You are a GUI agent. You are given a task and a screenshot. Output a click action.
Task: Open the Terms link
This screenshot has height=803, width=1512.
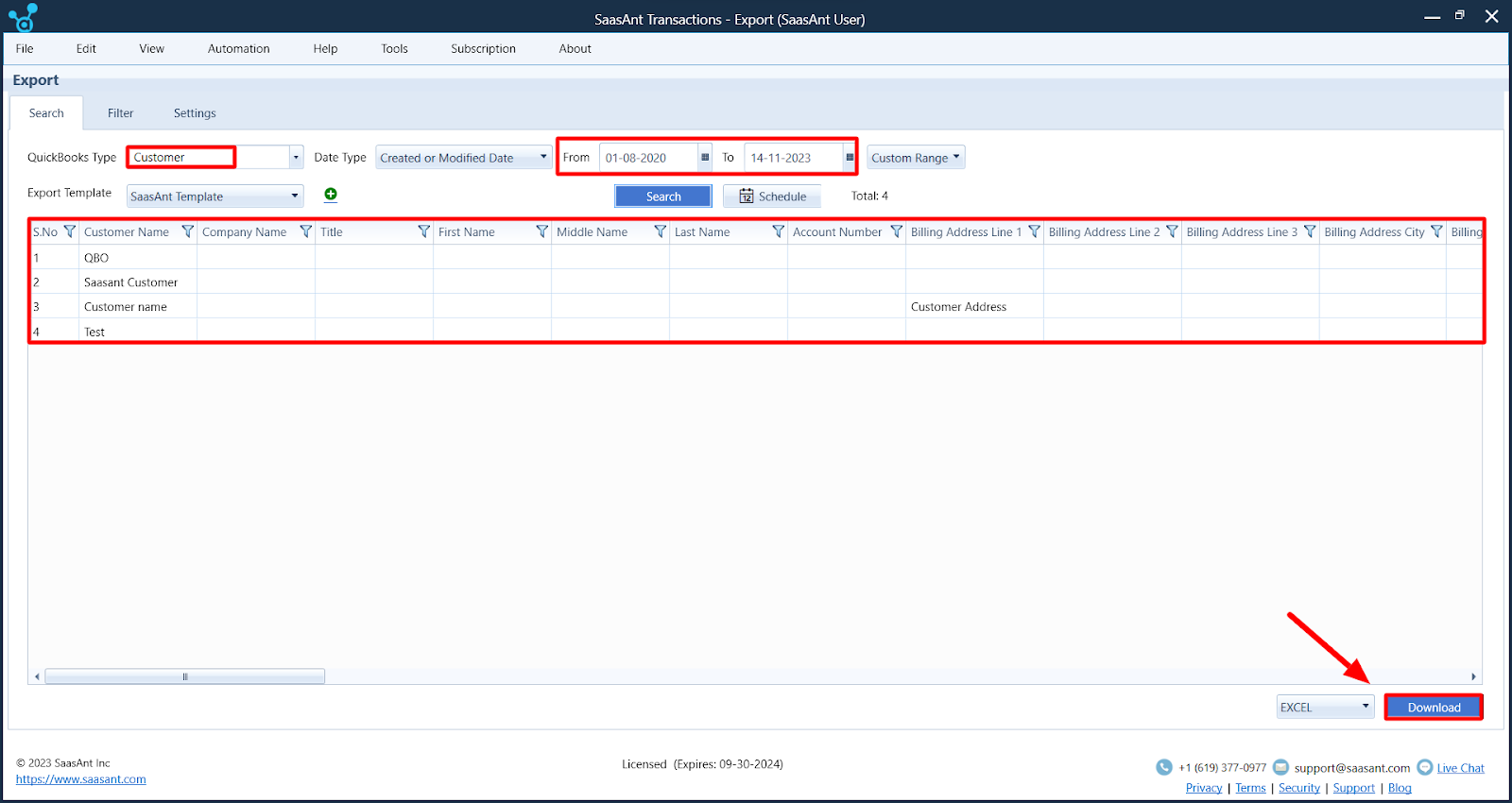1250,788
